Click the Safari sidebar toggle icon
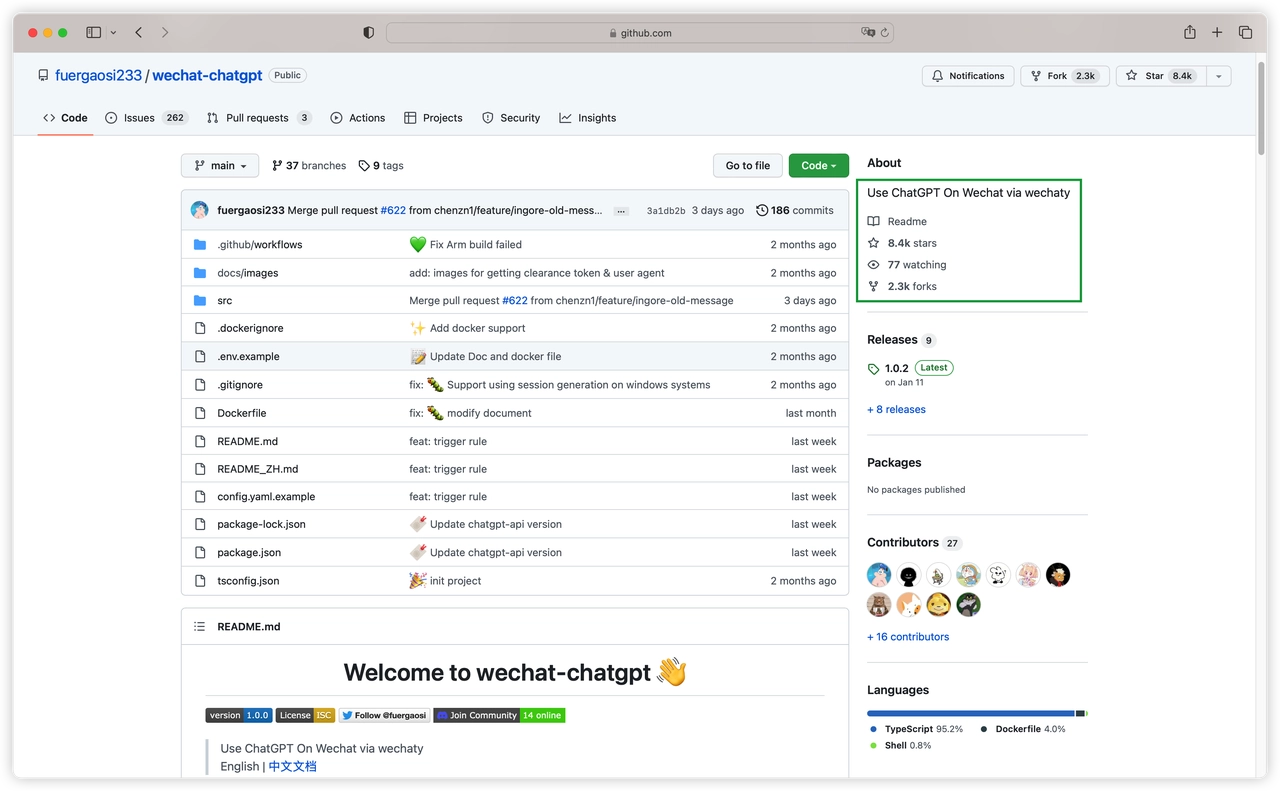Screen dimensions: 1280x791 click(94, 33)
